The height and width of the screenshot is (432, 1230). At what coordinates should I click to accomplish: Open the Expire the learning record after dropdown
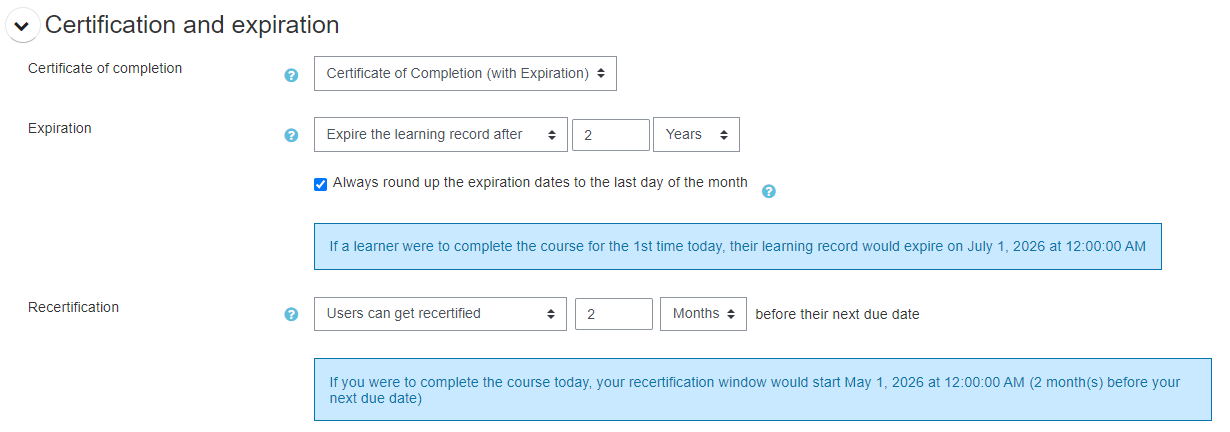point(440,135)
